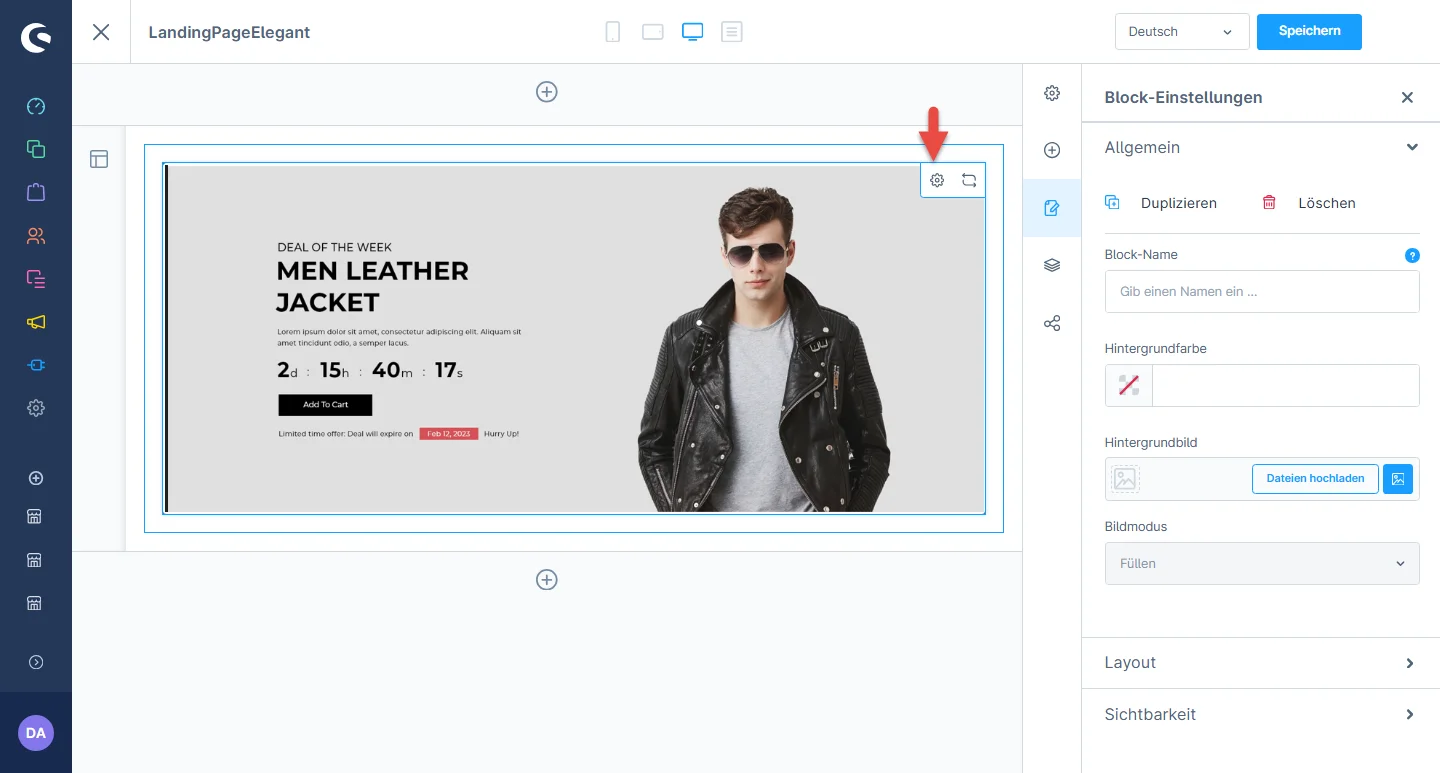Open the Deutsch language dropdown
The width and height of the screenshot is (1440, 773).
(1181, 32)
